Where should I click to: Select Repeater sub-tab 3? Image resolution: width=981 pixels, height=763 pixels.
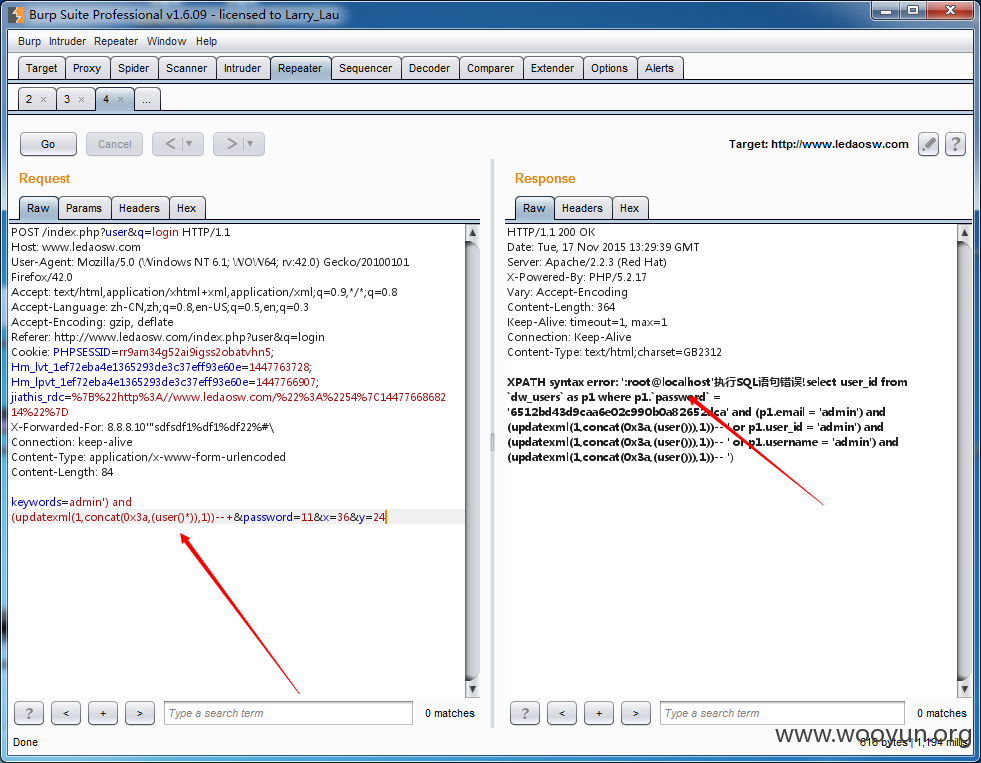coord(68,99)
